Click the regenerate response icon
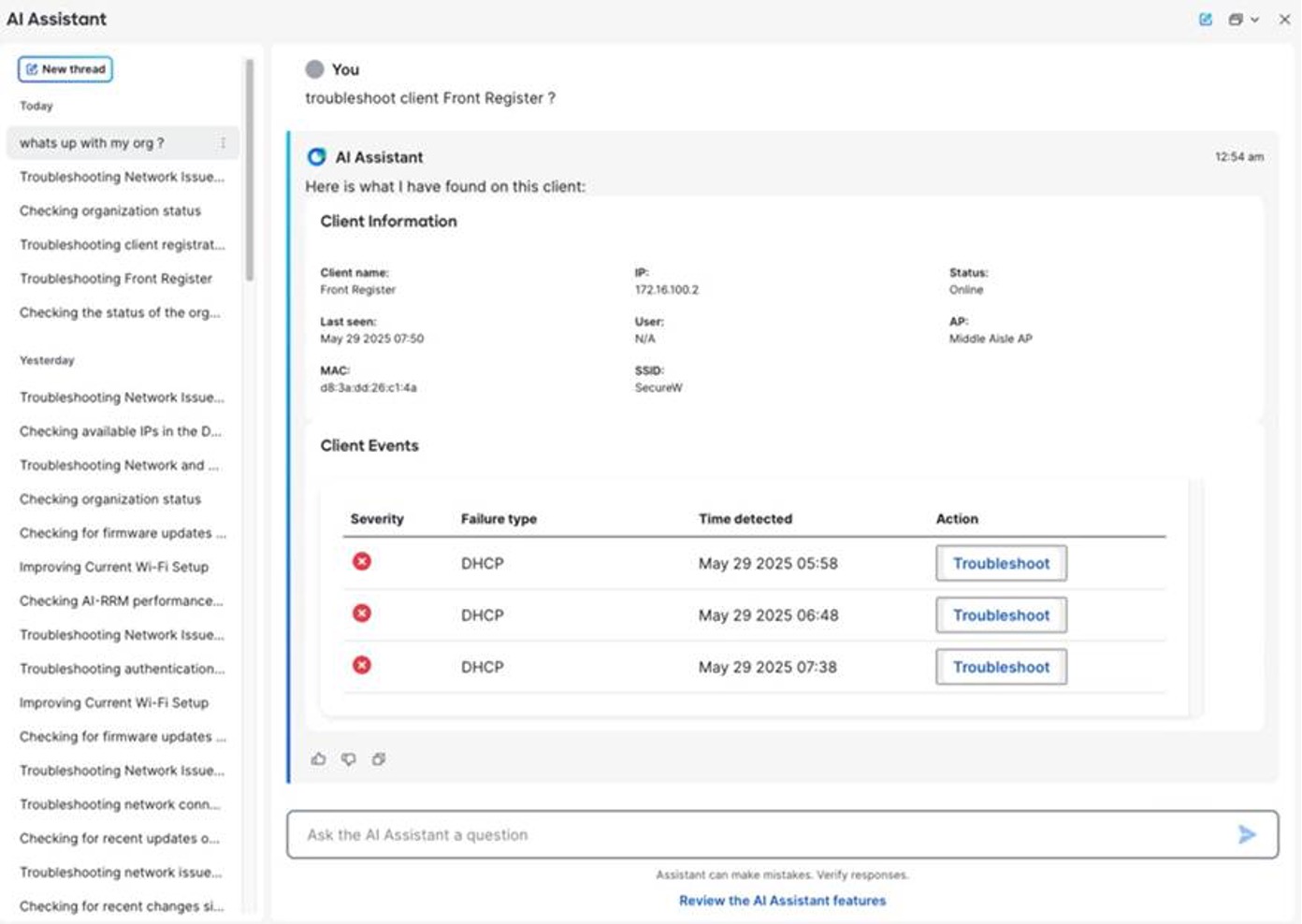 click(379, 758)
